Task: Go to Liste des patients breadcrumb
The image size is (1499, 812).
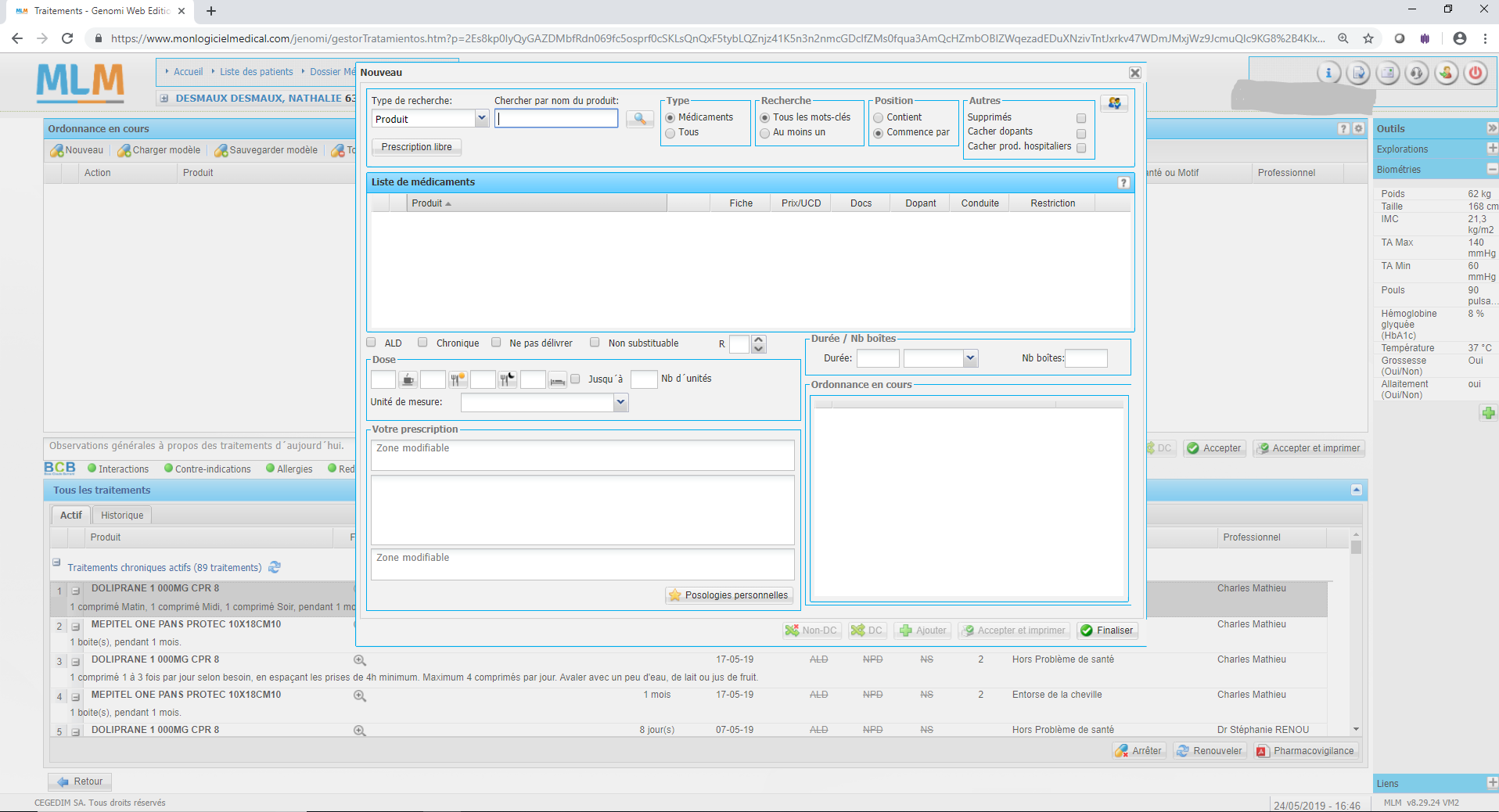Action: tap(256, 72)
